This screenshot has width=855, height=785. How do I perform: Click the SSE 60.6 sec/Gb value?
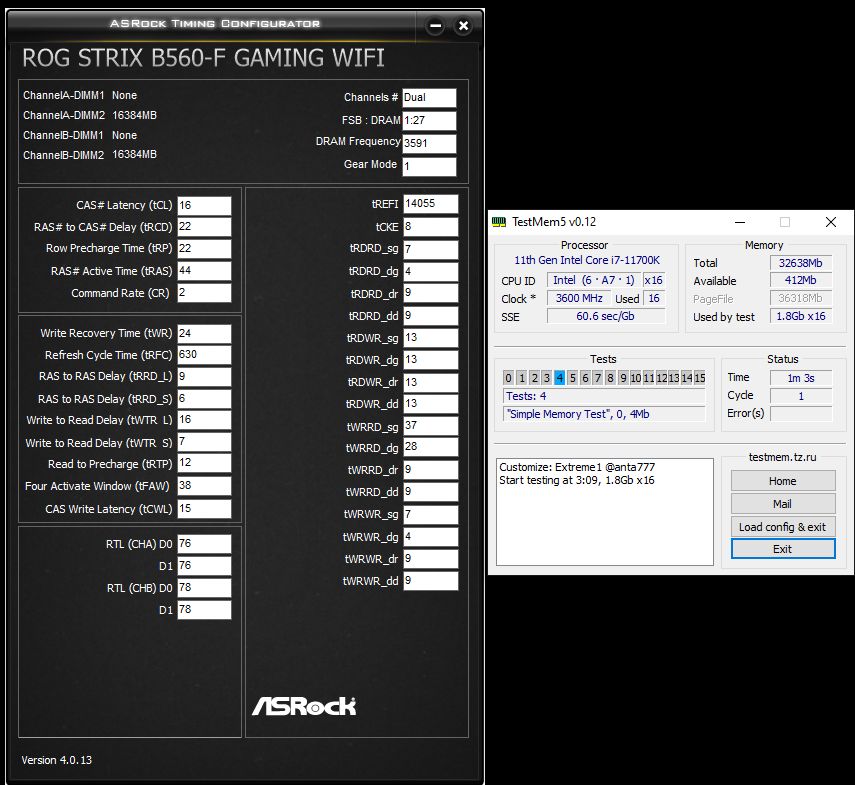(x=606, y=316)
